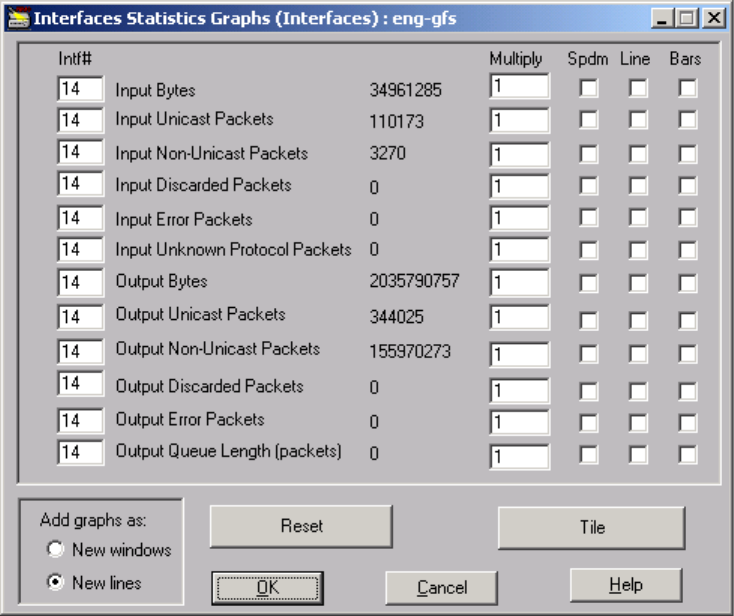Screen dimensions: 734x616
Task: Focus Multiply field for Input Non-Unicast Packets
Action: pyautogui.click(x=520, y=155)
